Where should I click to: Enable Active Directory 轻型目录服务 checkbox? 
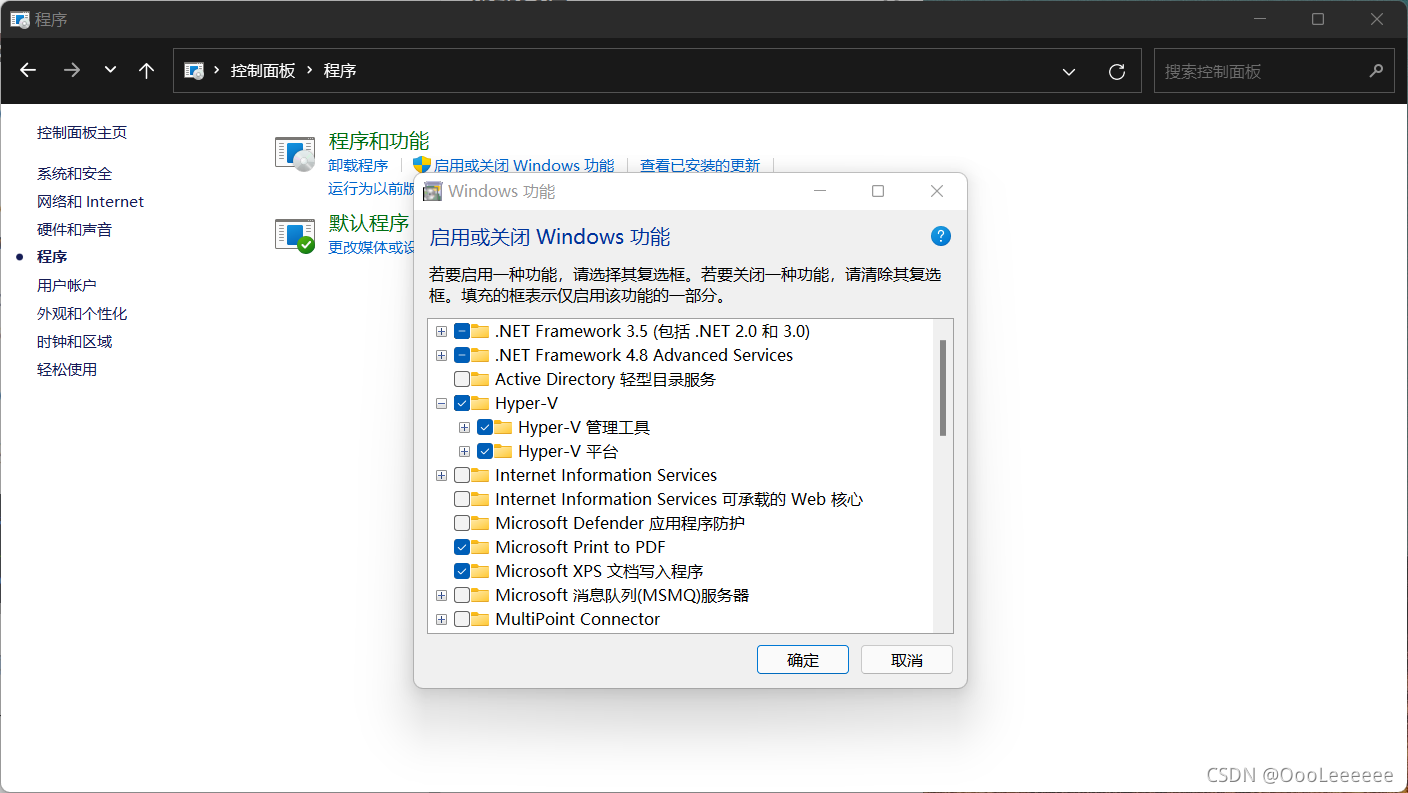[462, 379]
